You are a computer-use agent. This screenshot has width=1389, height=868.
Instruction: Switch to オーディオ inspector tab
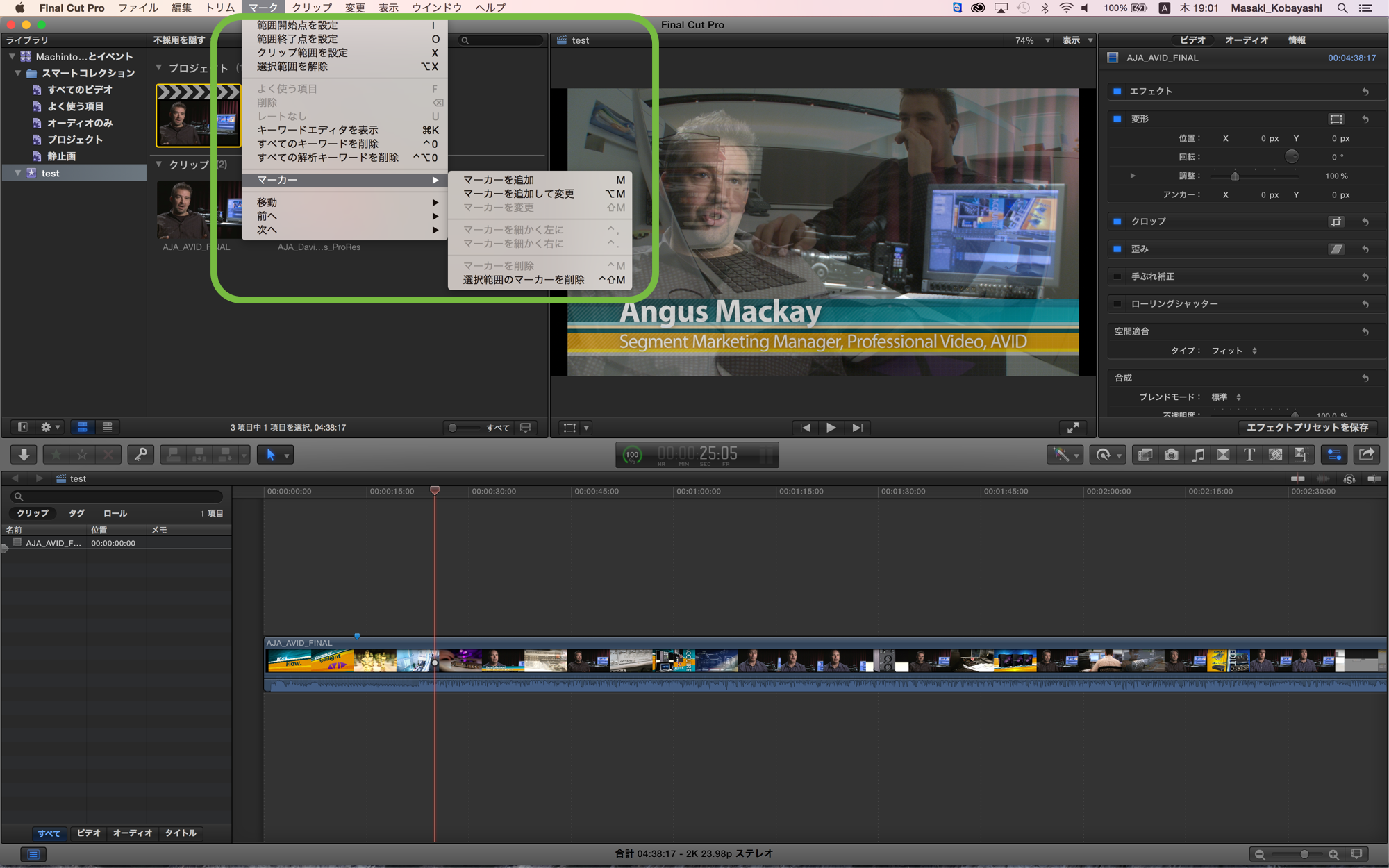coord(1246,40)
